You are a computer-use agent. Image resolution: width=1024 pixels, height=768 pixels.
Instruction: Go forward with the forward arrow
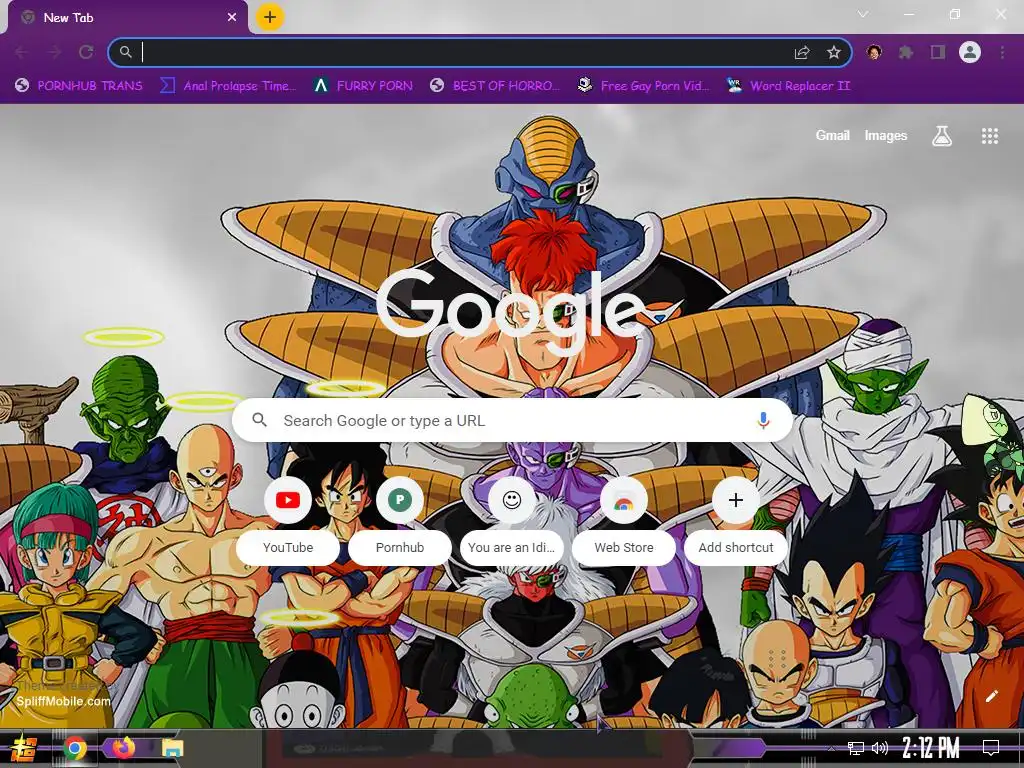pos(54,52)
